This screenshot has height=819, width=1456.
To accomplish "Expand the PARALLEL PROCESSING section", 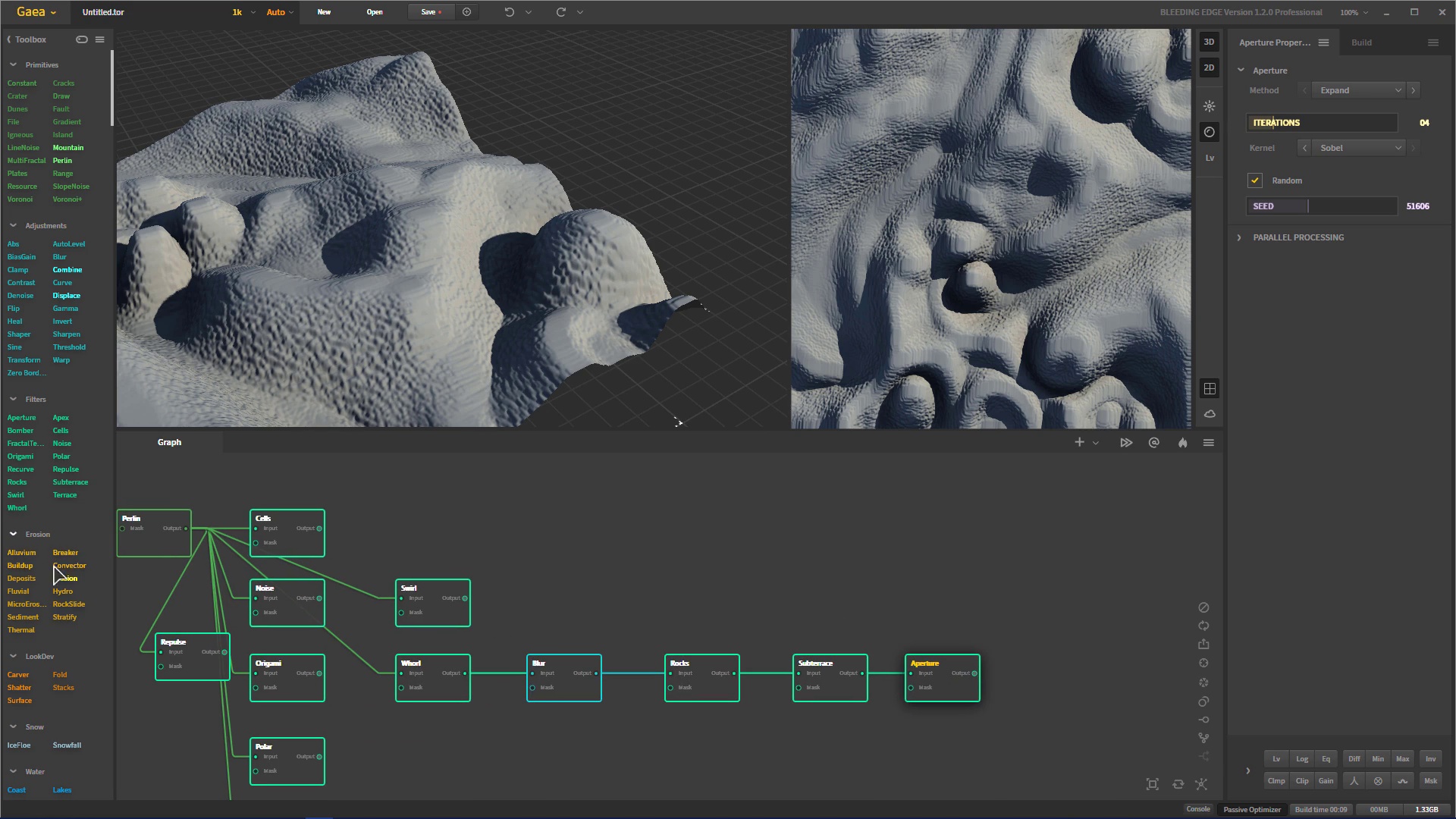I will (1298, 237).
